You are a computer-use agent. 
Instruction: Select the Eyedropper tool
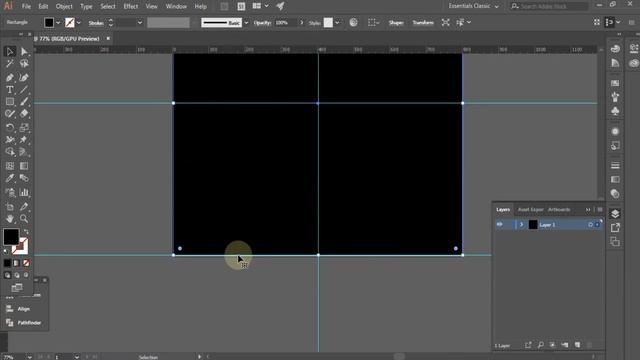coord(10,178)
